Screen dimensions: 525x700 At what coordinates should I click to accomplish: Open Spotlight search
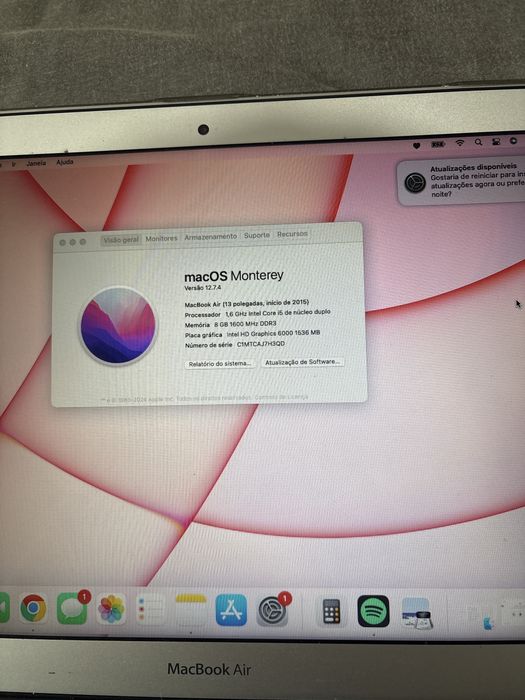point(478,142)
